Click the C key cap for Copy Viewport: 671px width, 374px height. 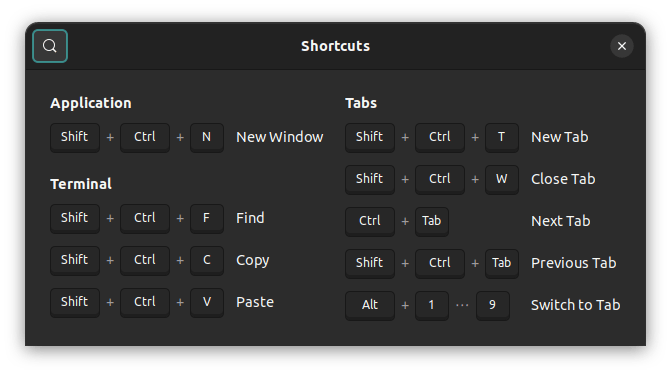(x=207, y=260)
